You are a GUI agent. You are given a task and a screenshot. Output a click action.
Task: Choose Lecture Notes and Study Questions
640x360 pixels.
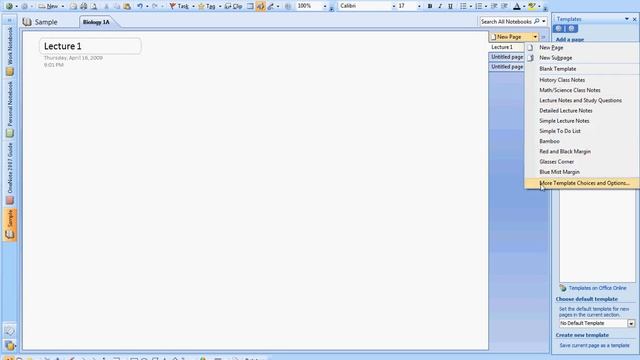coord(582,100)
